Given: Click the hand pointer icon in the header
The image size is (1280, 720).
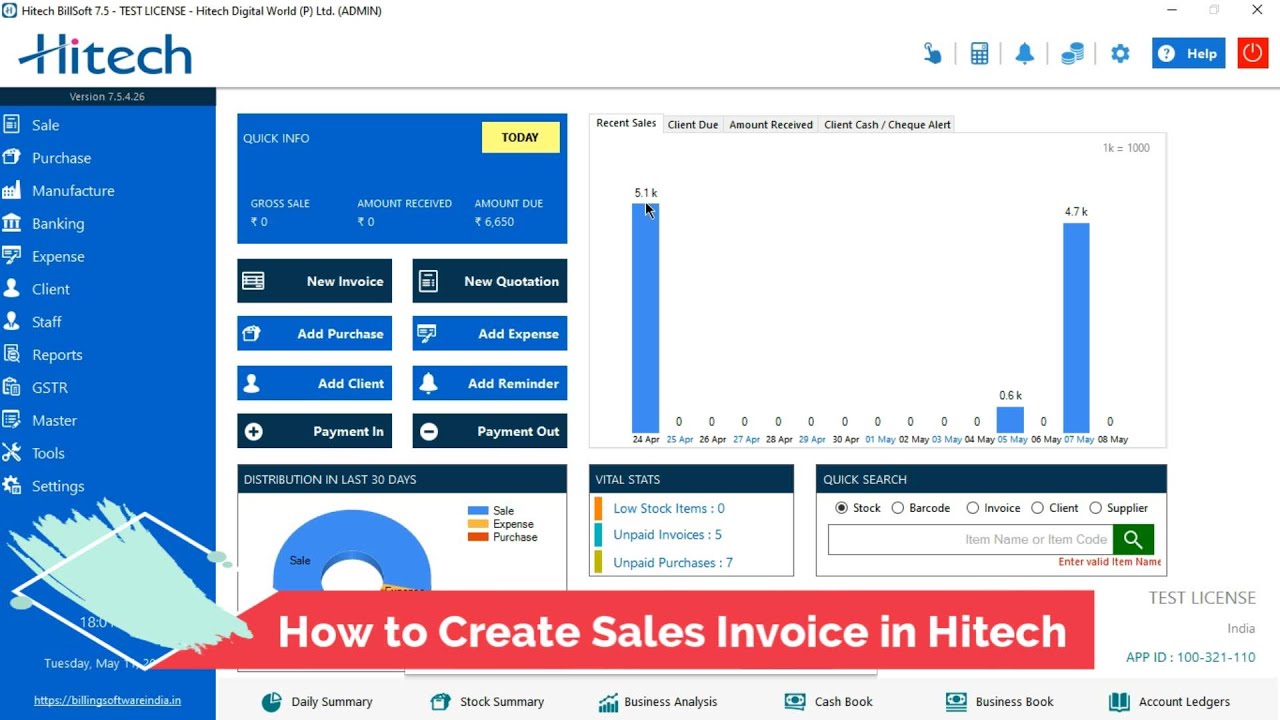Looking at the screenshot, I should coord(933,54).
